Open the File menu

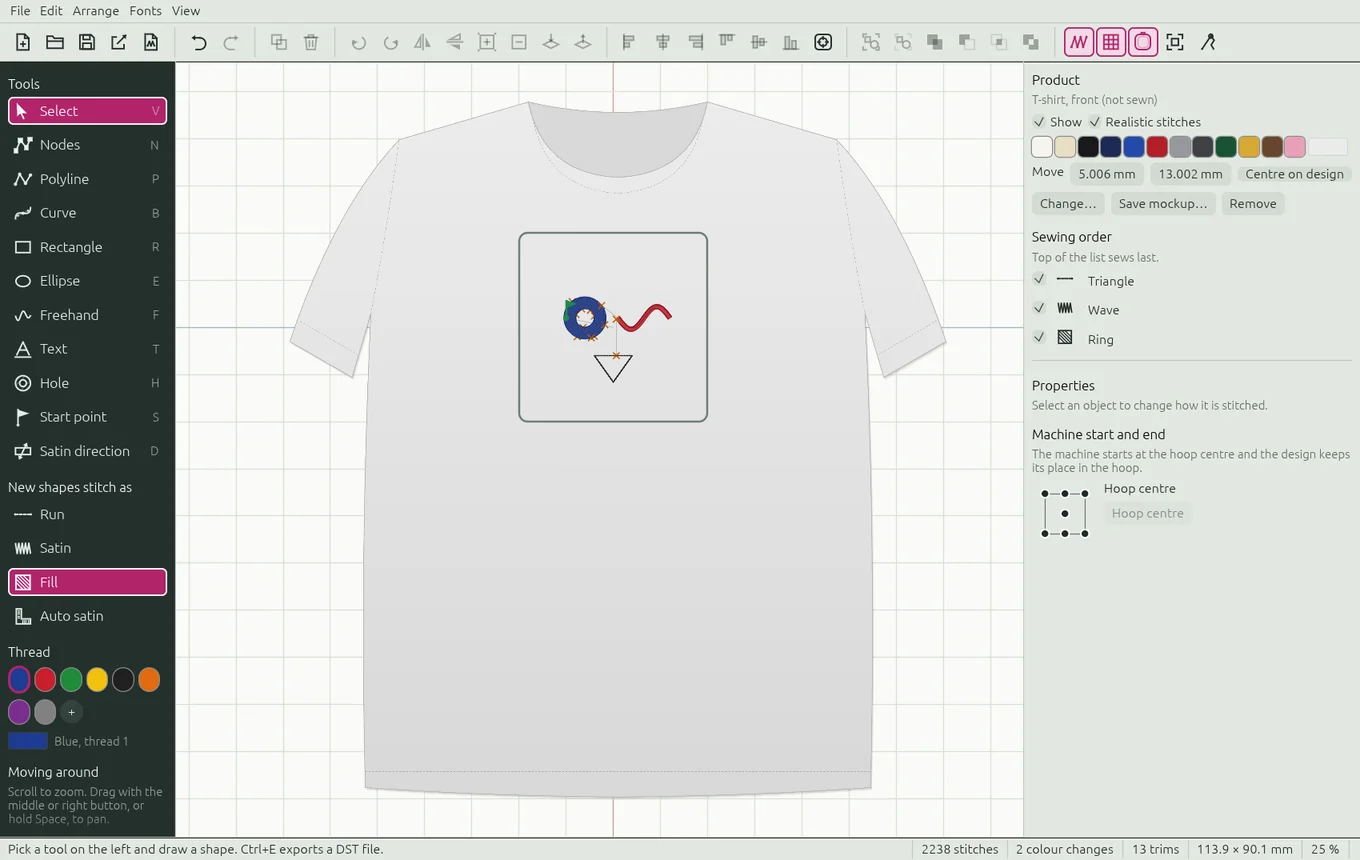tap(20, 11)
